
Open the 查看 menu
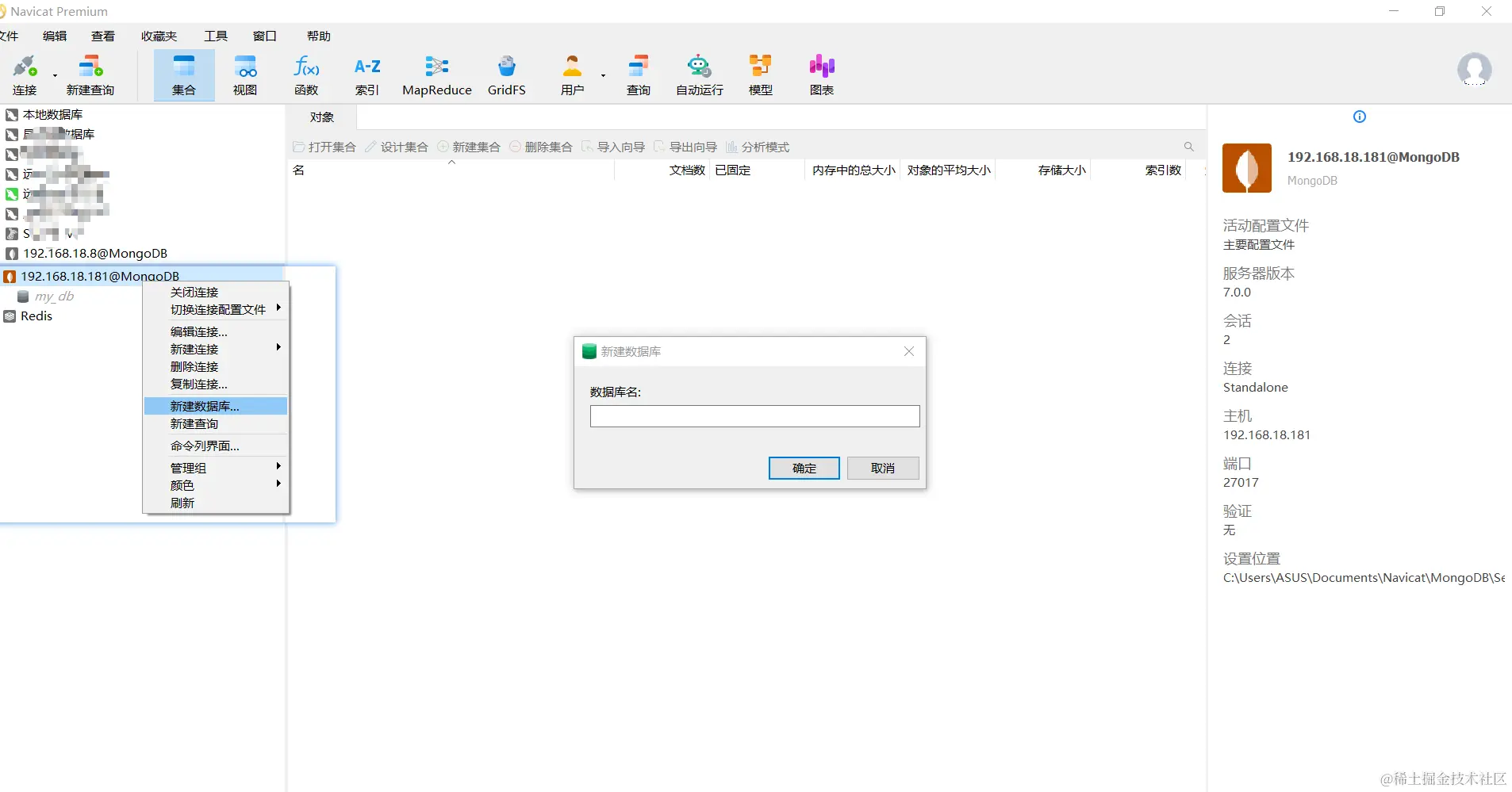[103, 36]
